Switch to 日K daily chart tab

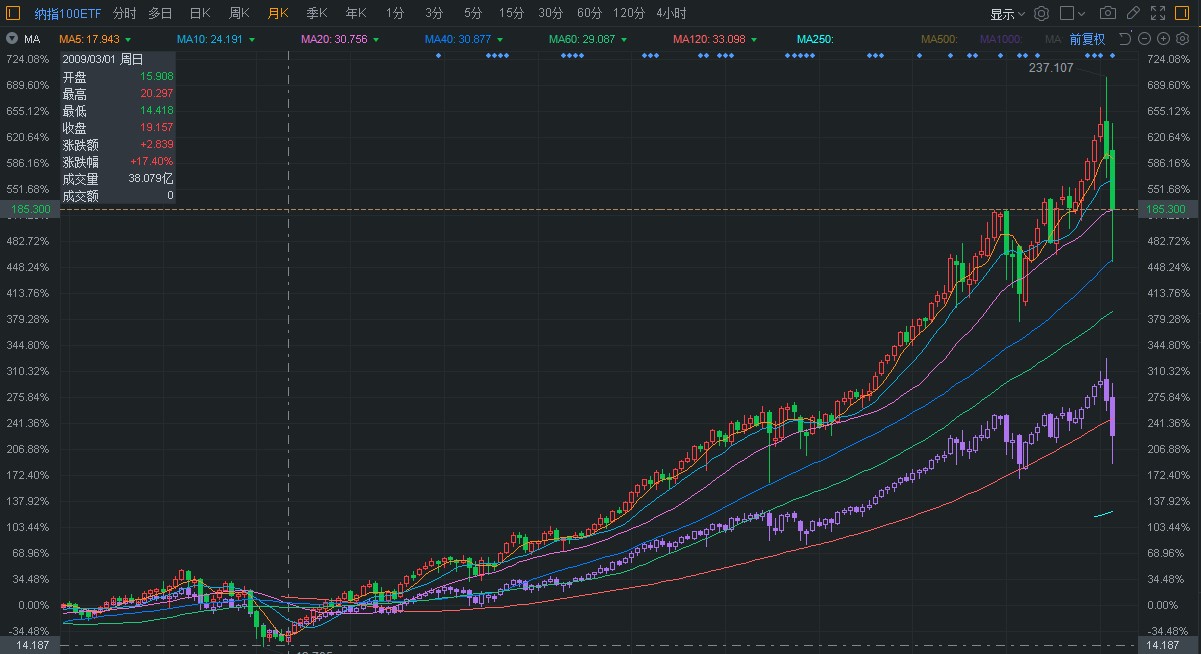point(200,13)
